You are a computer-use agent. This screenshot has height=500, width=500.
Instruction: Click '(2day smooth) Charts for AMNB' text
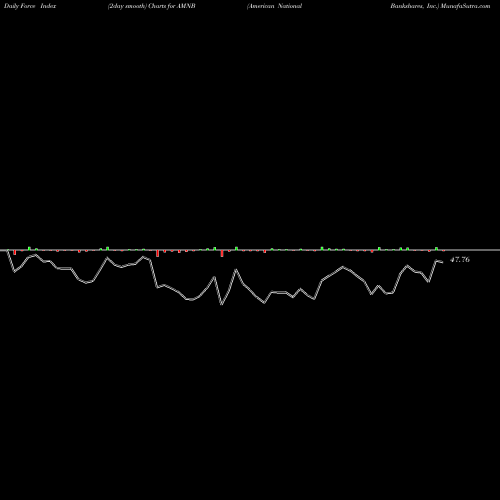152,6
